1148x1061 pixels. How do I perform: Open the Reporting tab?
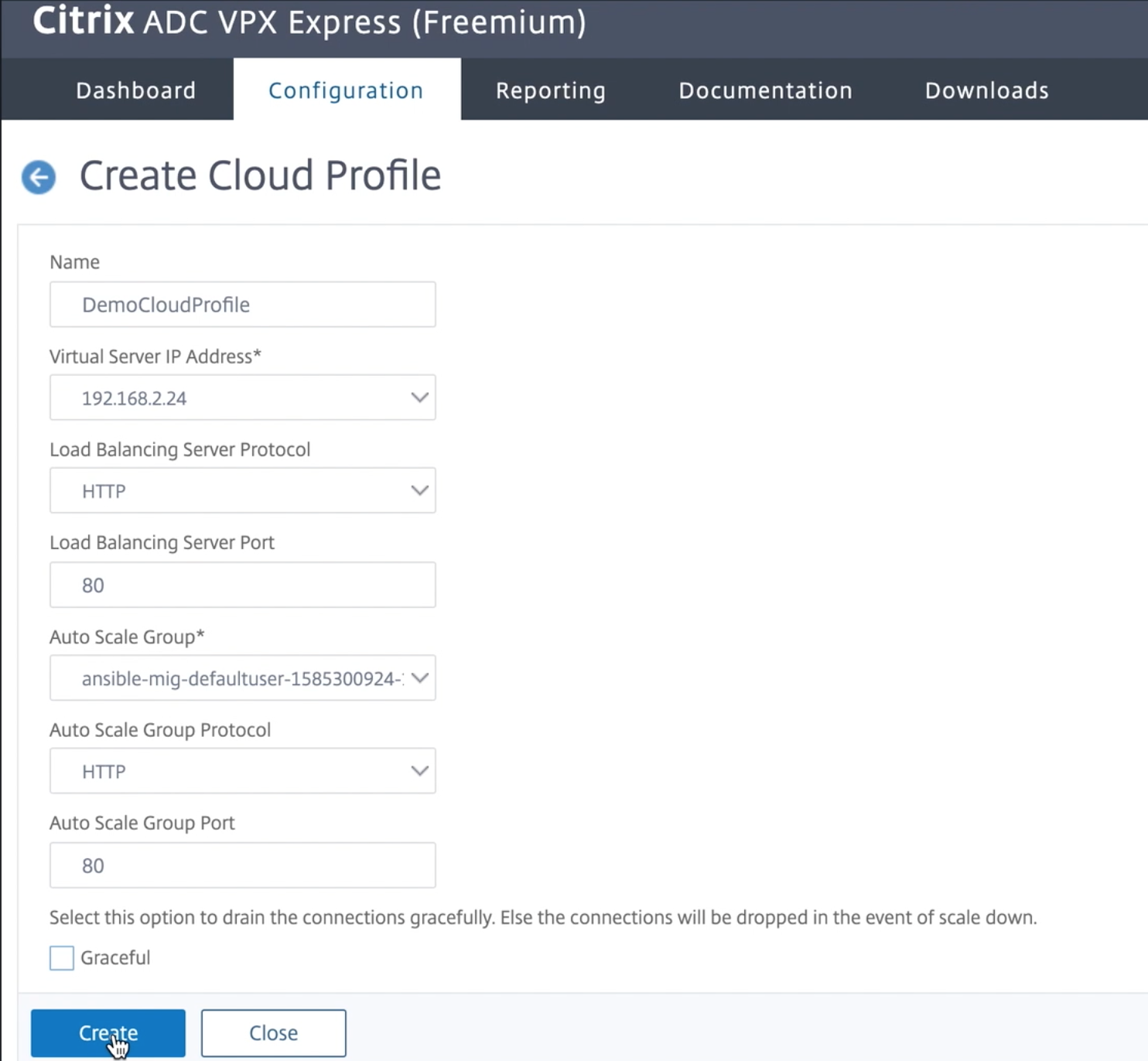pos(551,90)
